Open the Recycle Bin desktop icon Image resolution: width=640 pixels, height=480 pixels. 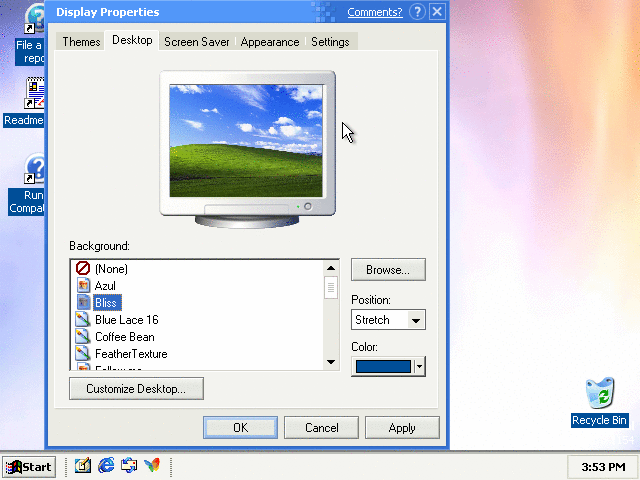coord(600,393)
